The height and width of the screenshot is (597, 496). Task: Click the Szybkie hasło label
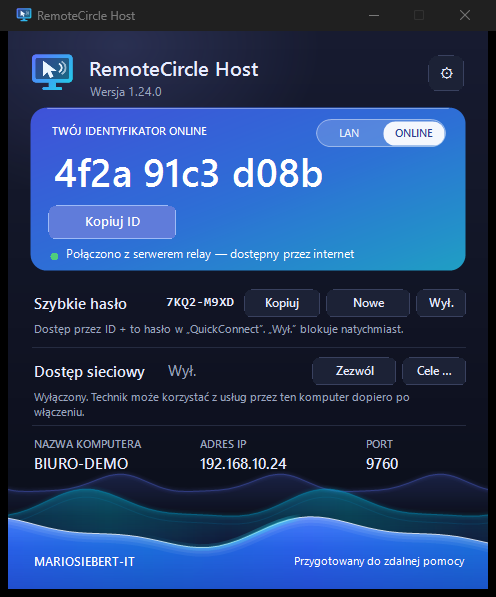click(x=80, y=304)
